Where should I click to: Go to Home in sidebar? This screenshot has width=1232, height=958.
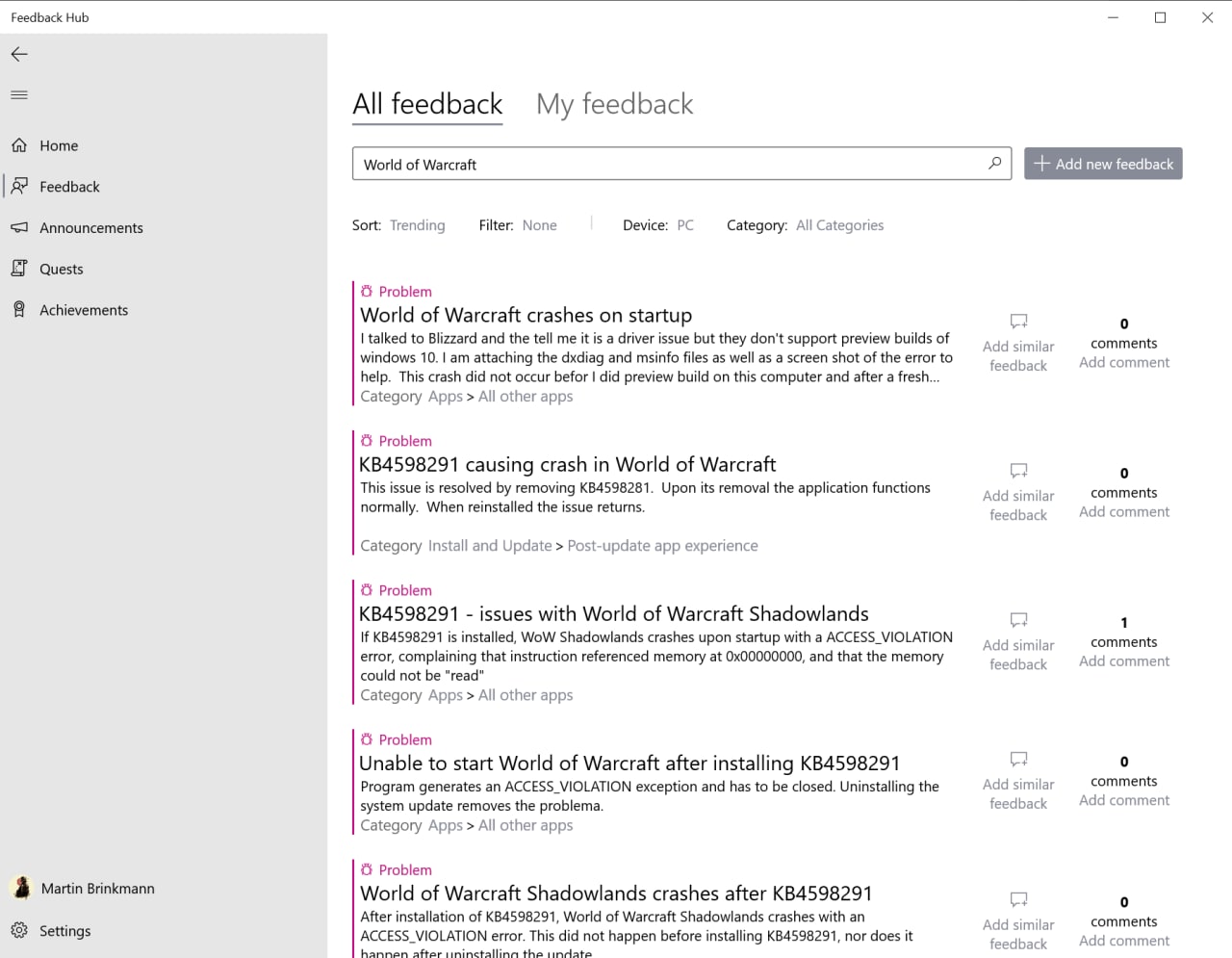pos(59,145)
